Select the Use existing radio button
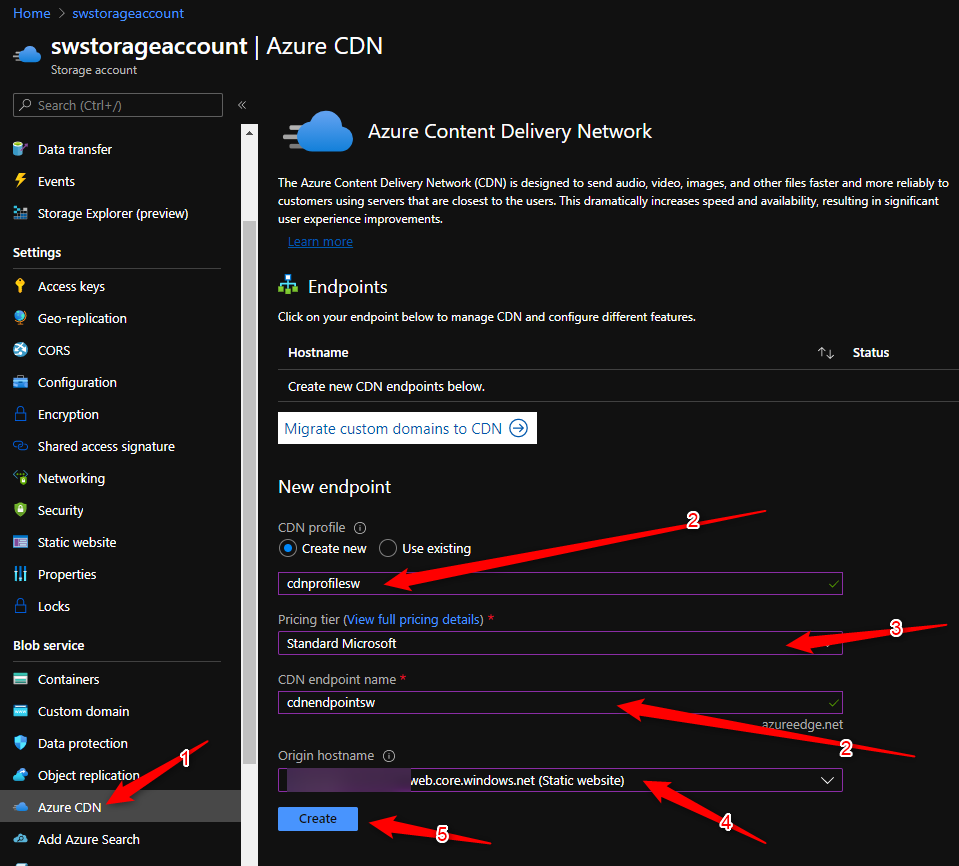This screenshot has height=866, width=959. tap(388, 548)
